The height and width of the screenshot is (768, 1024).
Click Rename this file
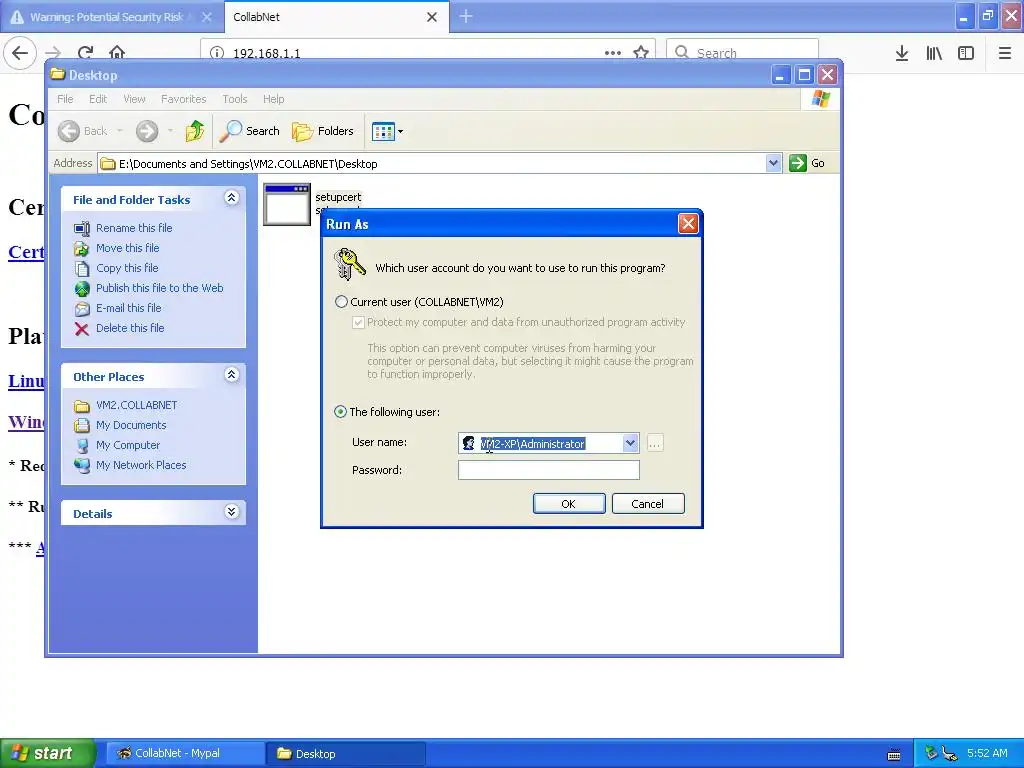pos(134,228)
